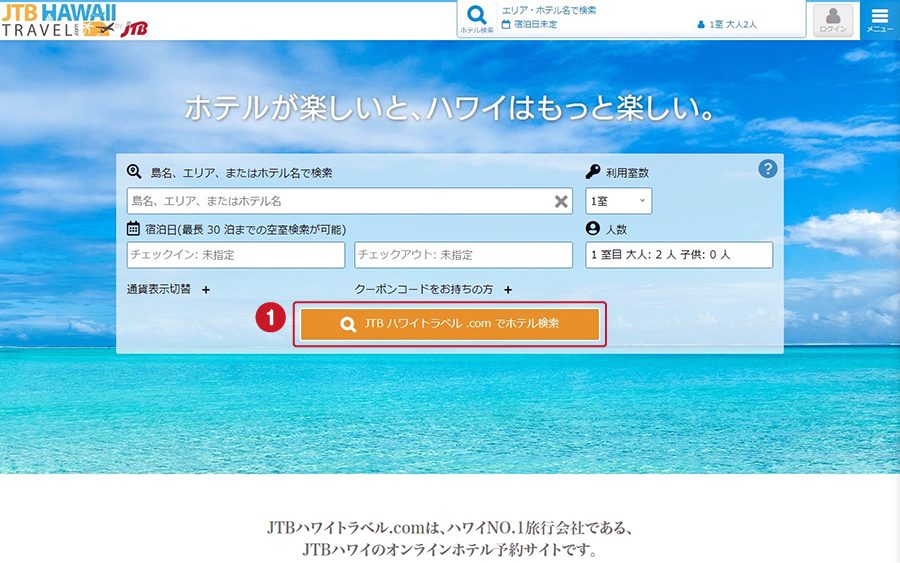Viewport: 900px width, 563px height.
Task: Click the magnifier icon beside the search label
Action: (134, 171)
